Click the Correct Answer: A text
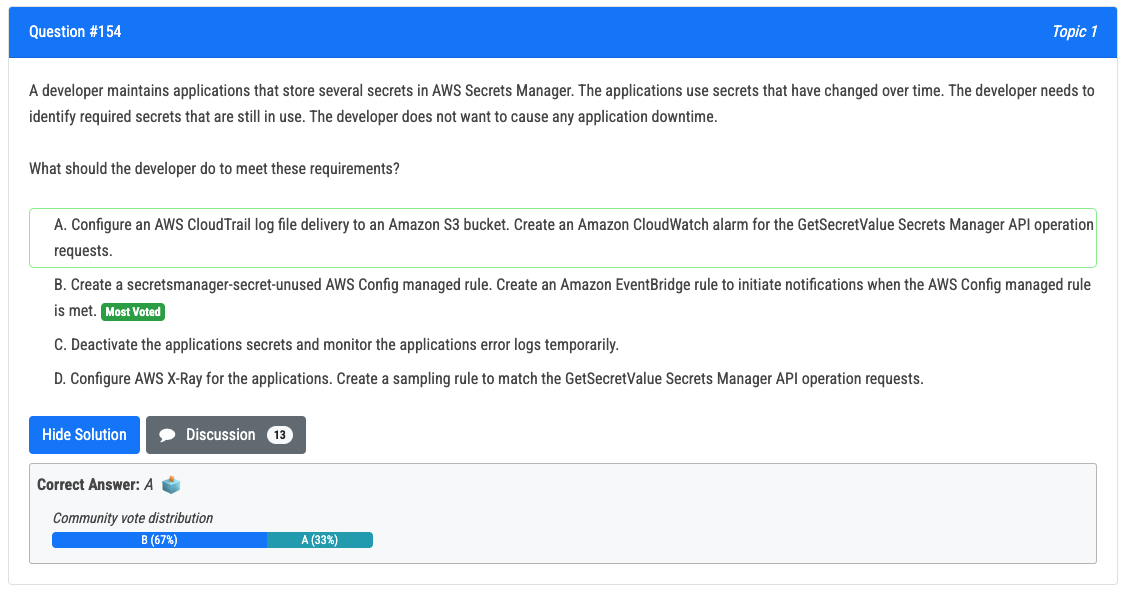 95,485
